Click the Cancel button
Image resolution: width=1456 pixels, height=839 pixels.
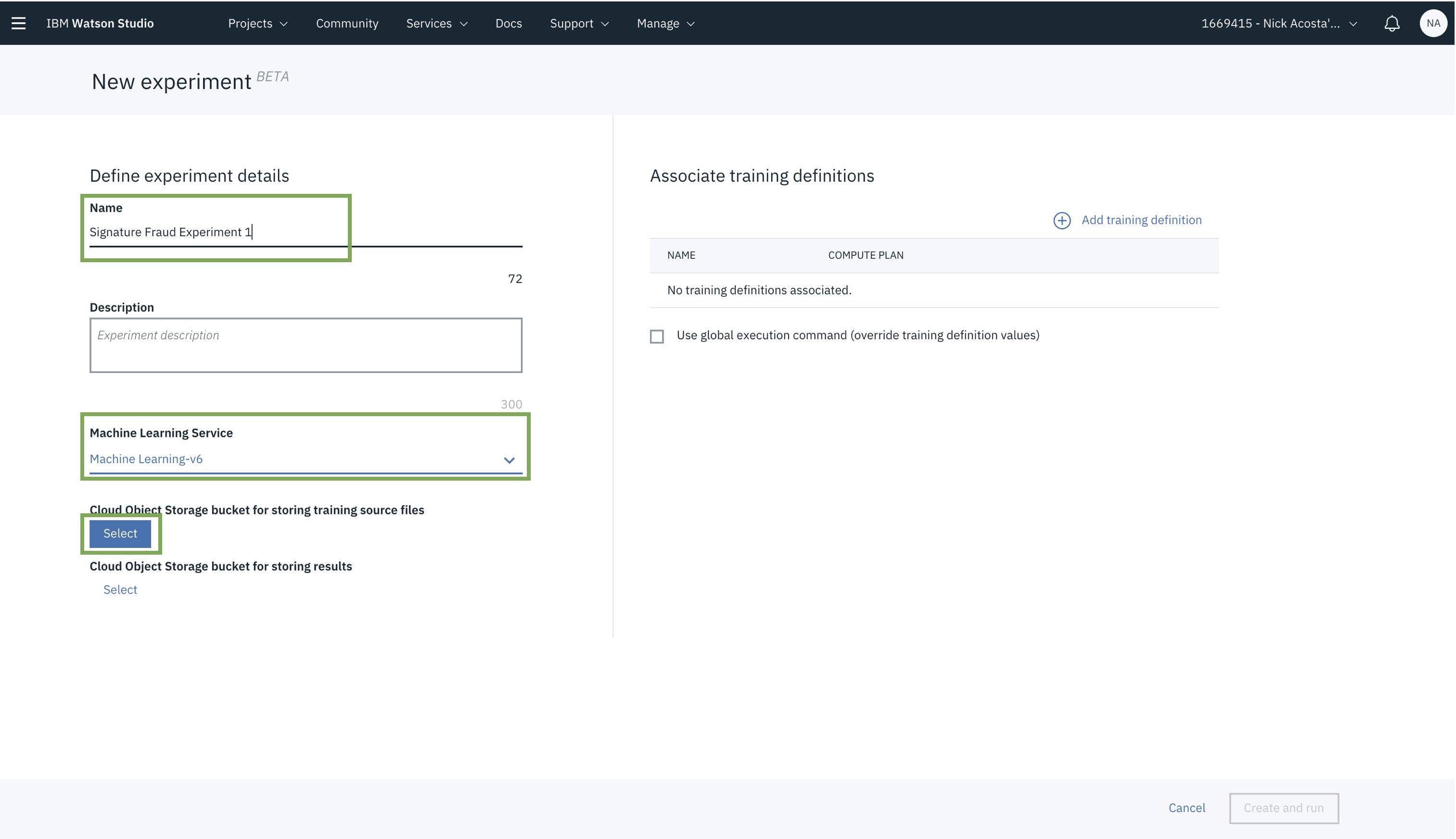(1187, 808)
